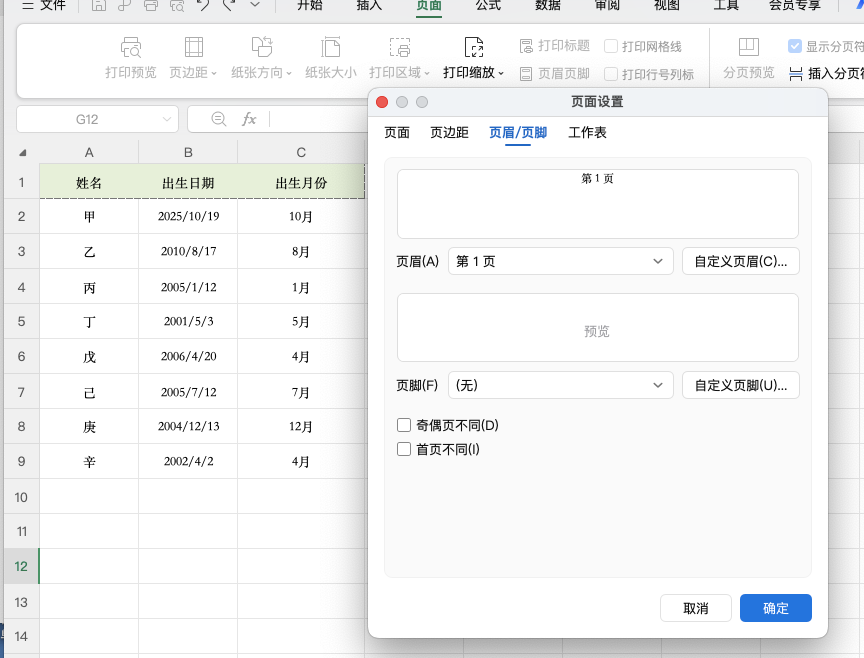Enable the 打印行号列标 checkbox
864x658 pixels.
(611, 74)
